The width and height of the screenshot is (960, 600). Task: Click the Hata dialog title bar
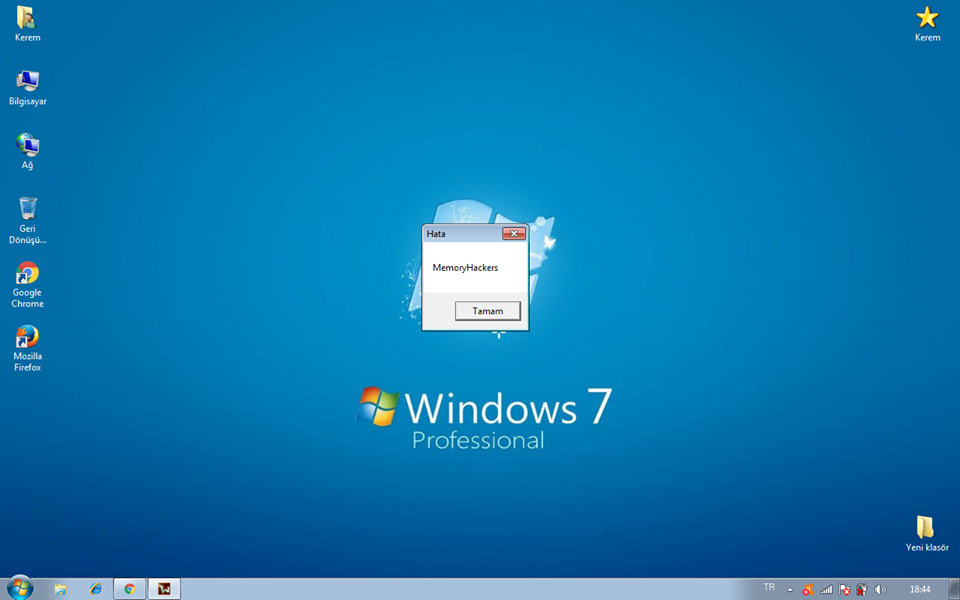tap(462, 234)
